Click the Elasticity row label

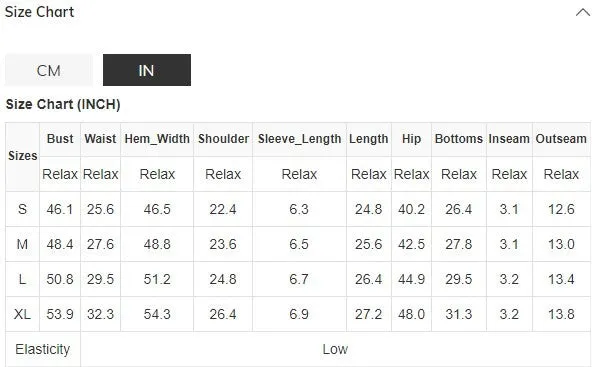[x=43, y=349]
